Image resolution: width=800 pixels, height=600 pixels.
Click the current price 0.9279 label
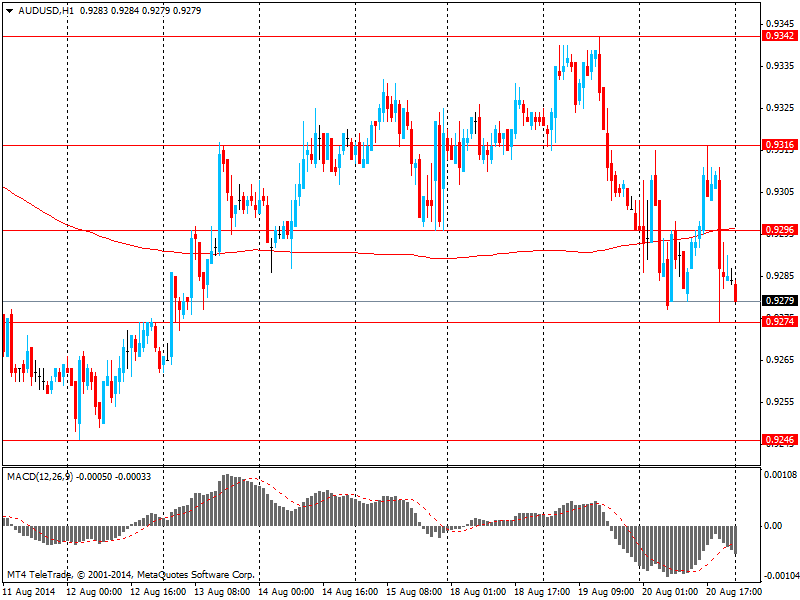coord(780,301)
